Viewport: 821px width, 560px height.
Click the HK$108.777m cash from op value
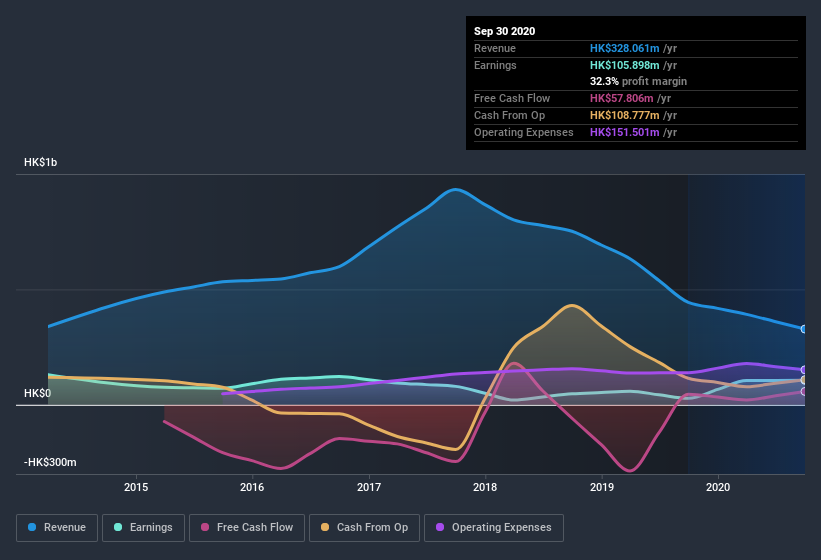point(625,115)
